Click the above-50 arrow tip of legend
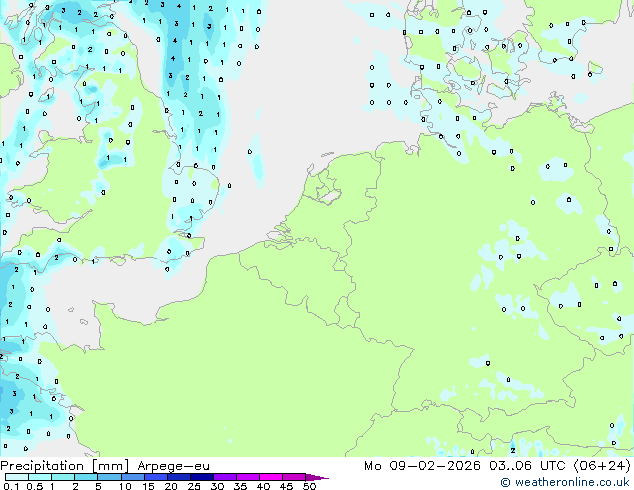Image resolution: width=634 pixels, height=490 pixels. 317,477
